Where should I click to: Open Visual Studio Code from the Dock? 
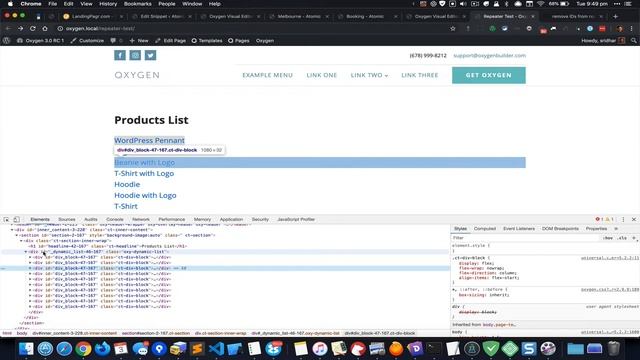[x=216, y=349]
